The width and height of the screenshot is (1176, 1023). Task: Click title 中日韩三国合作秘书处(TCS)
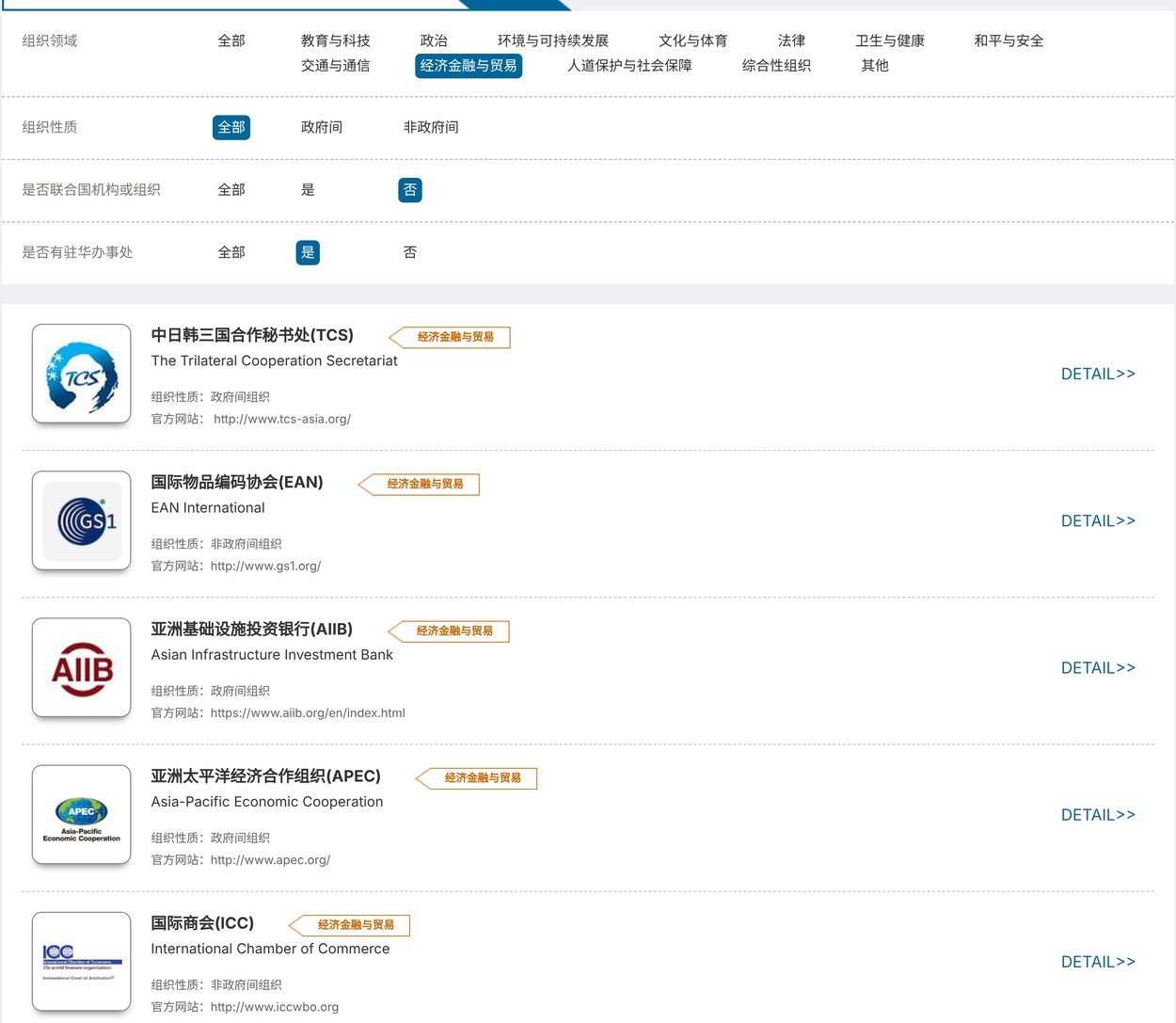point(252,335)
